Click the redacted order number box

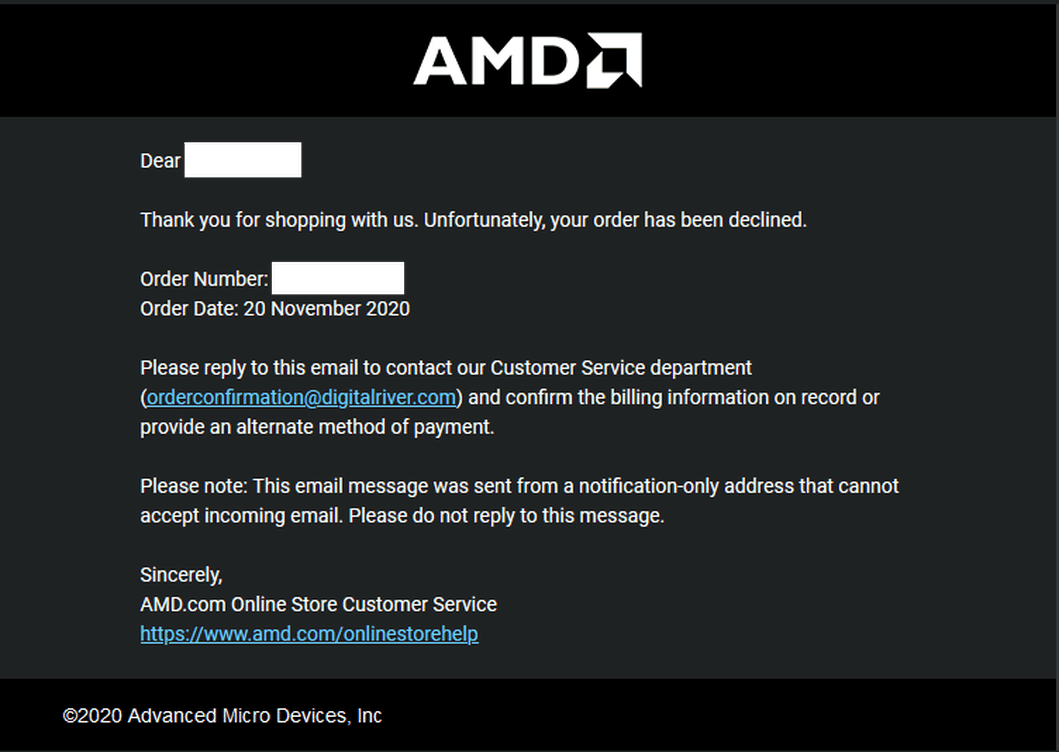(x=338, y=279)
